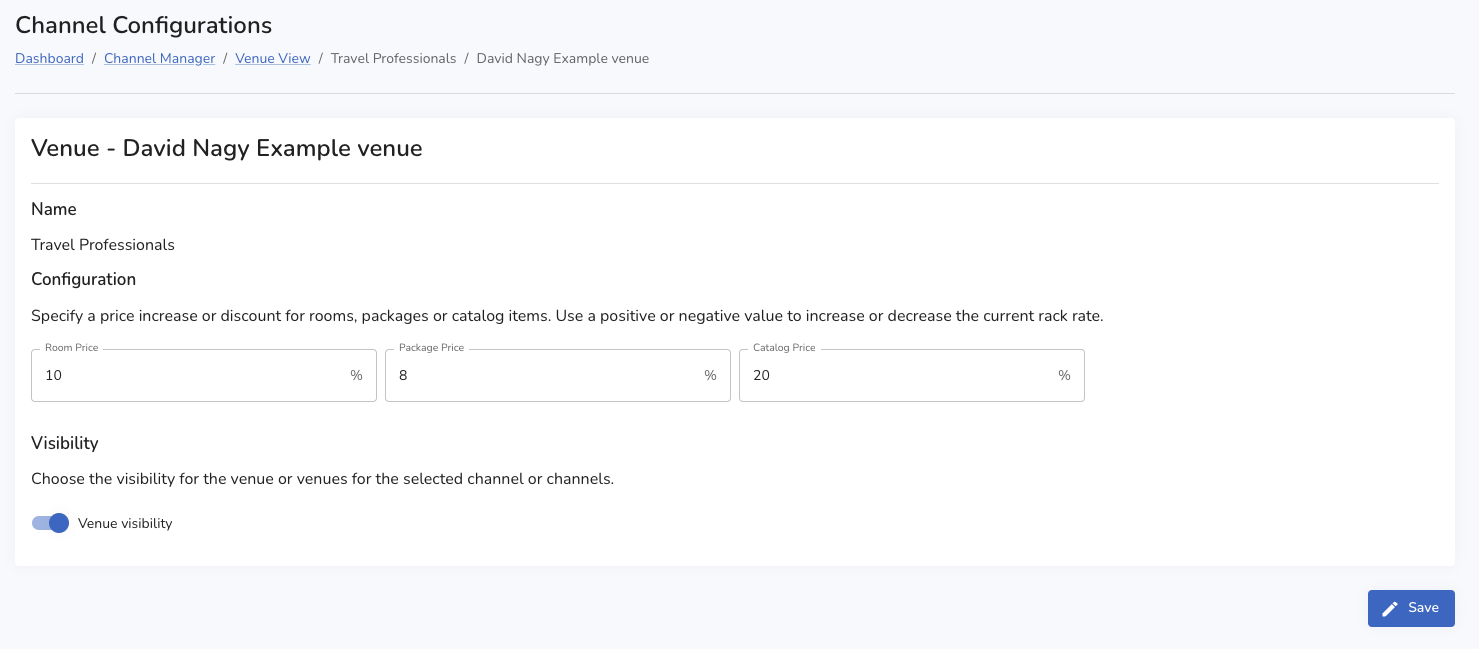Click the Channel Configurations page title
Viewport: 1479px width, 649px height.
point(143,25)
